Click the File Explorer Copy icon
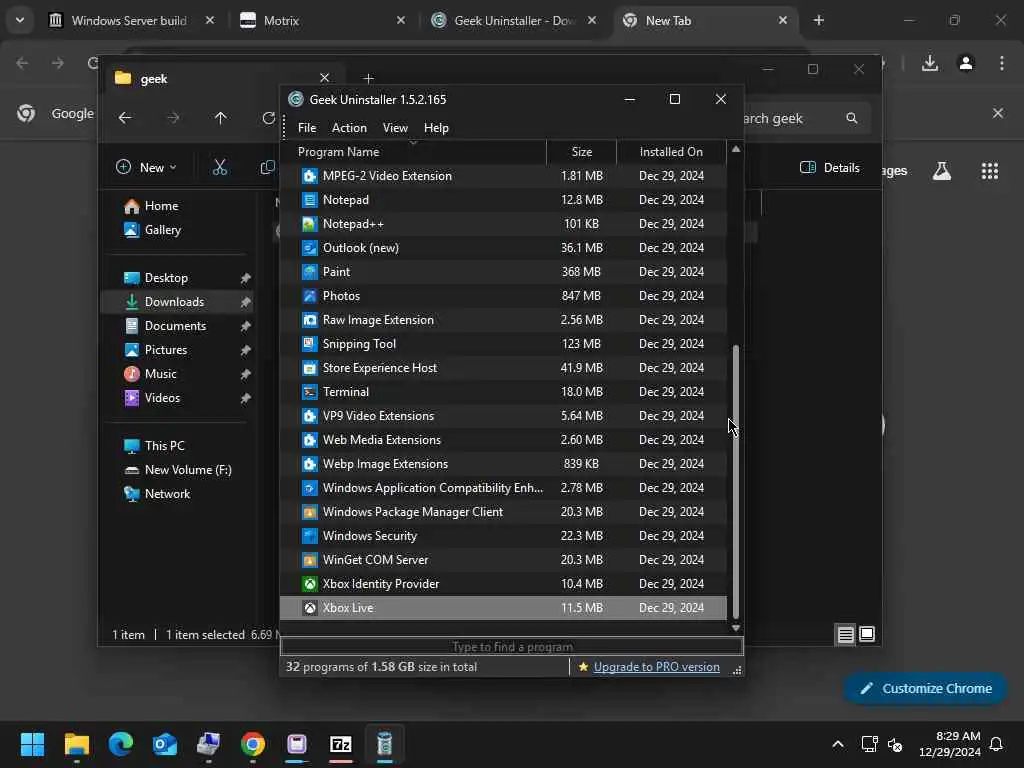Viewport: 1024px width, 768px height. [x=267, y=167]
